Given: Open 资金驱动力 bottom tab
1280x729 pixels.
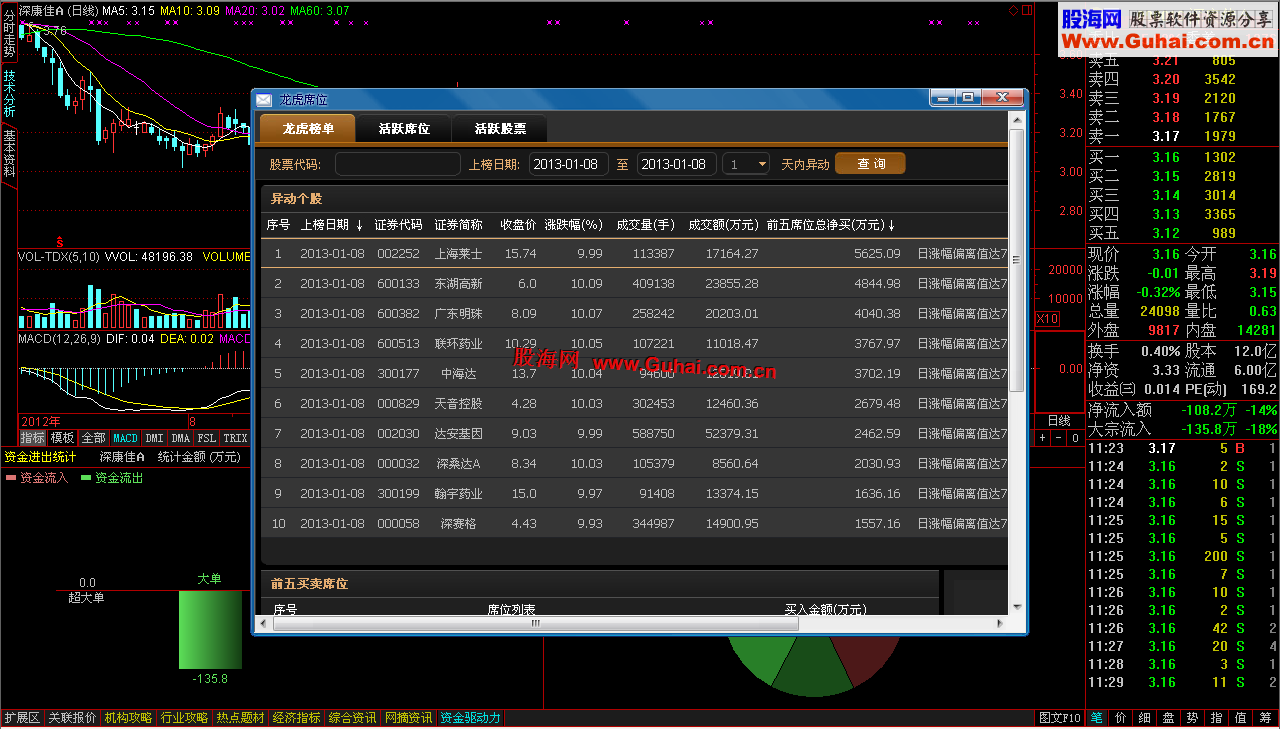Looking at the screenshot, I should [471, 718].
